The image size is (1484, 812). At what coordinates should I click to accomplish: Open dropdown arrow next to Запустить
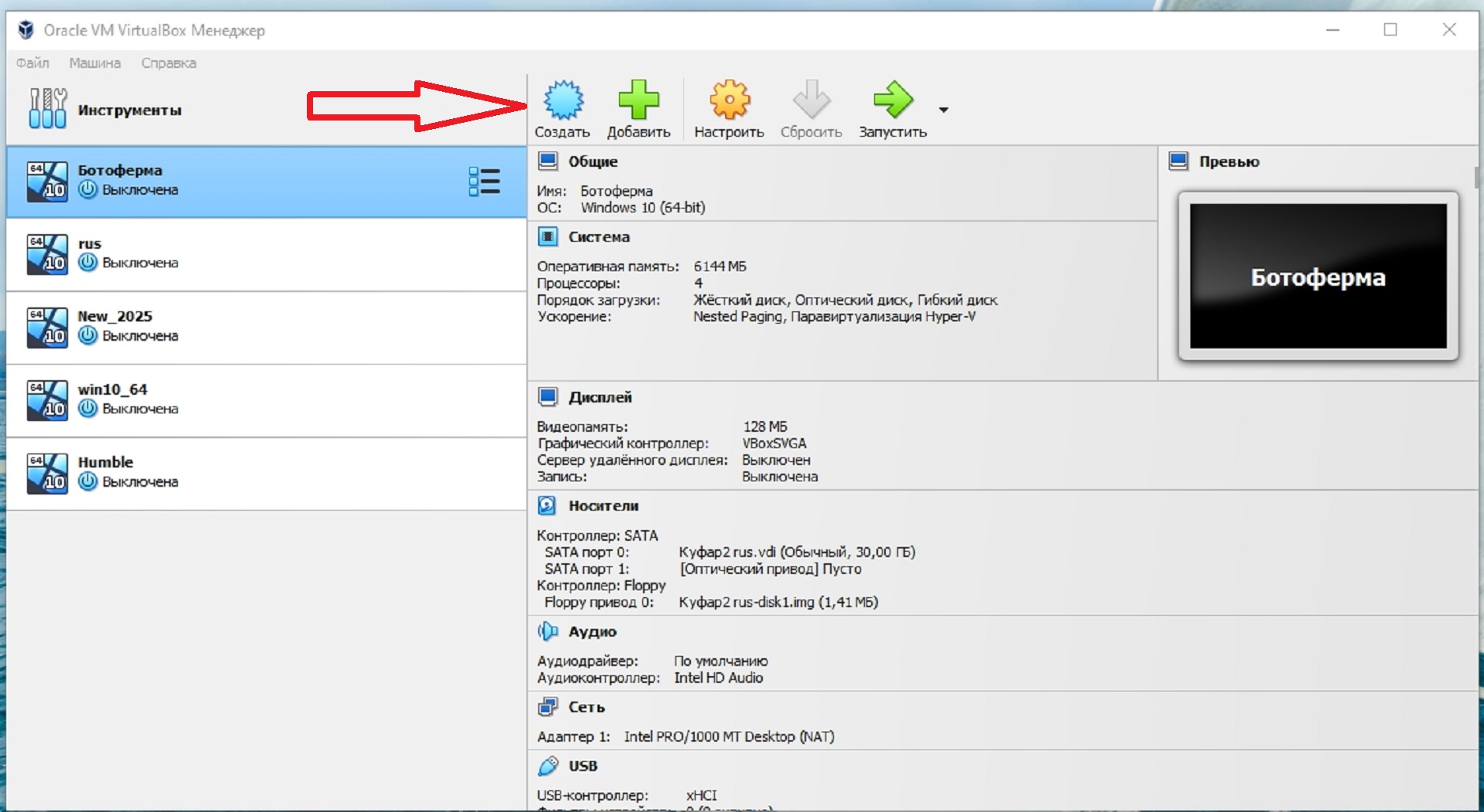944,110
